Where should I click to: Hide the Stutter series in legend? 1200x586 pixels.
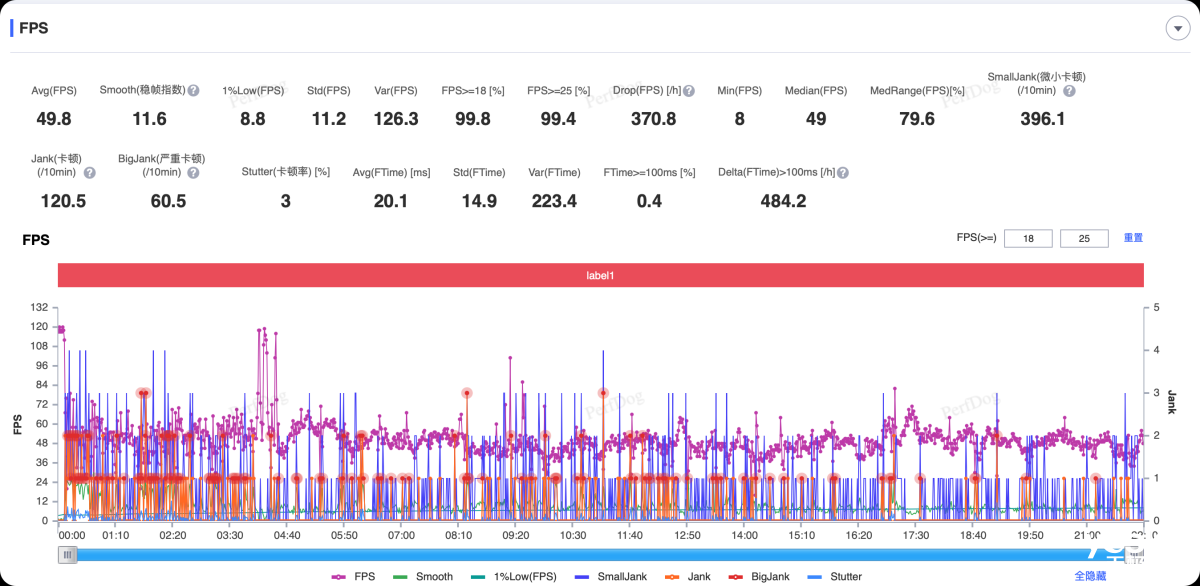pyautogui.click(x=835, y=576)
